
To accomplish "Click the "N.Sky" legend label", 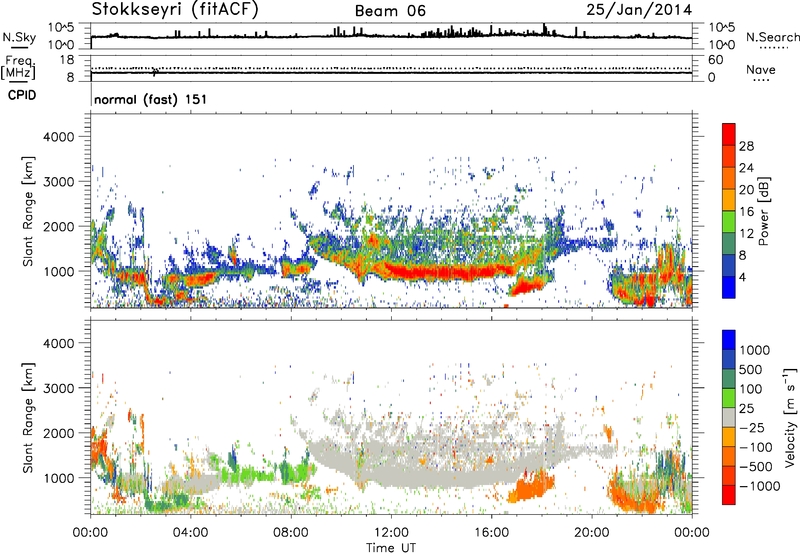I will 19,38.
